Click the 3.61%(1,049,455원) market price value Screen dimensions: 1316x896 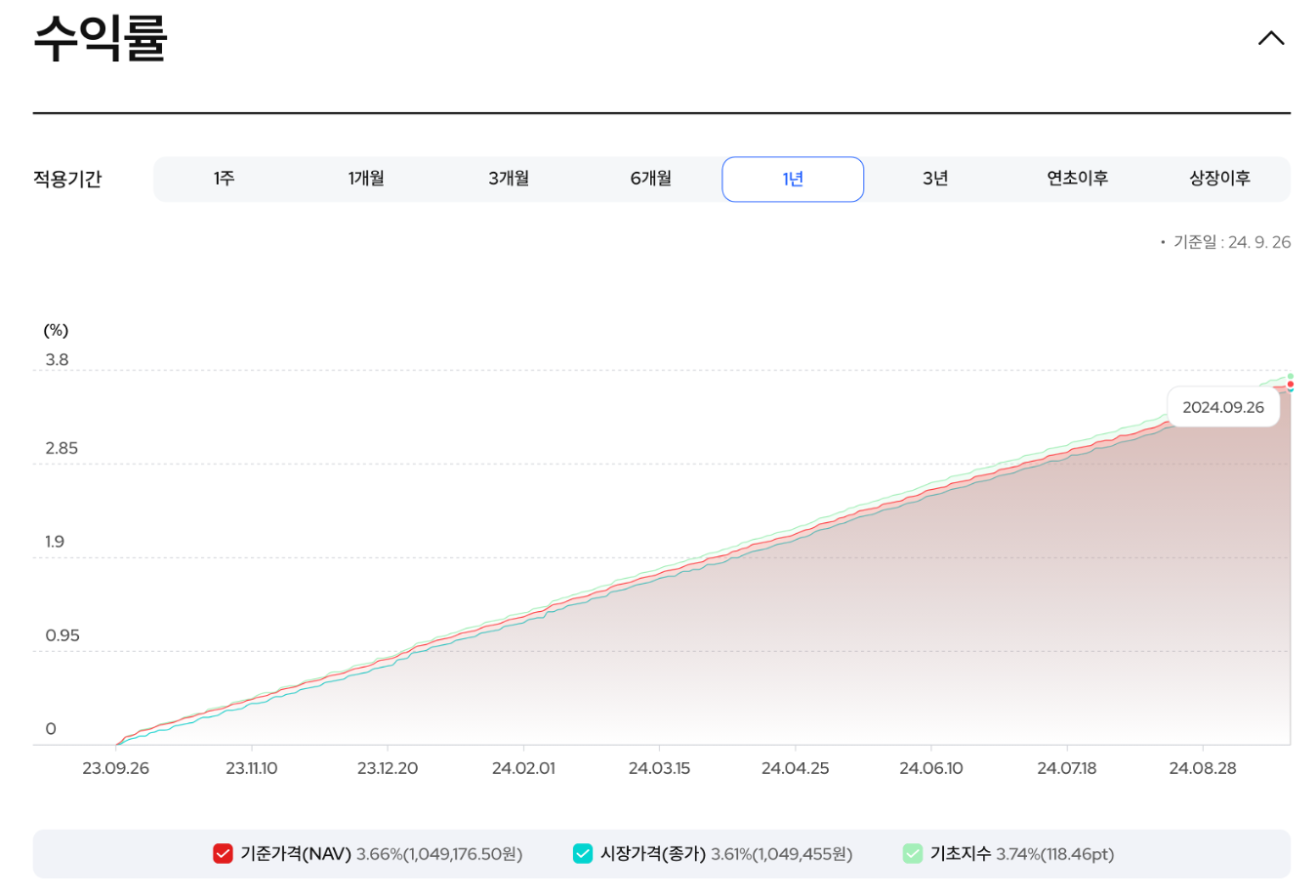pyautogui.click(x=781, y=854)
